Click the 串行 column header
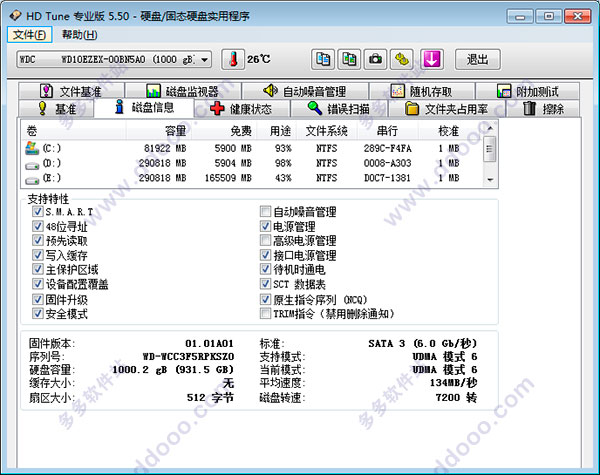The height and width of the screenshot is (475, 600). pyautogui.click(x=388, y=131)
